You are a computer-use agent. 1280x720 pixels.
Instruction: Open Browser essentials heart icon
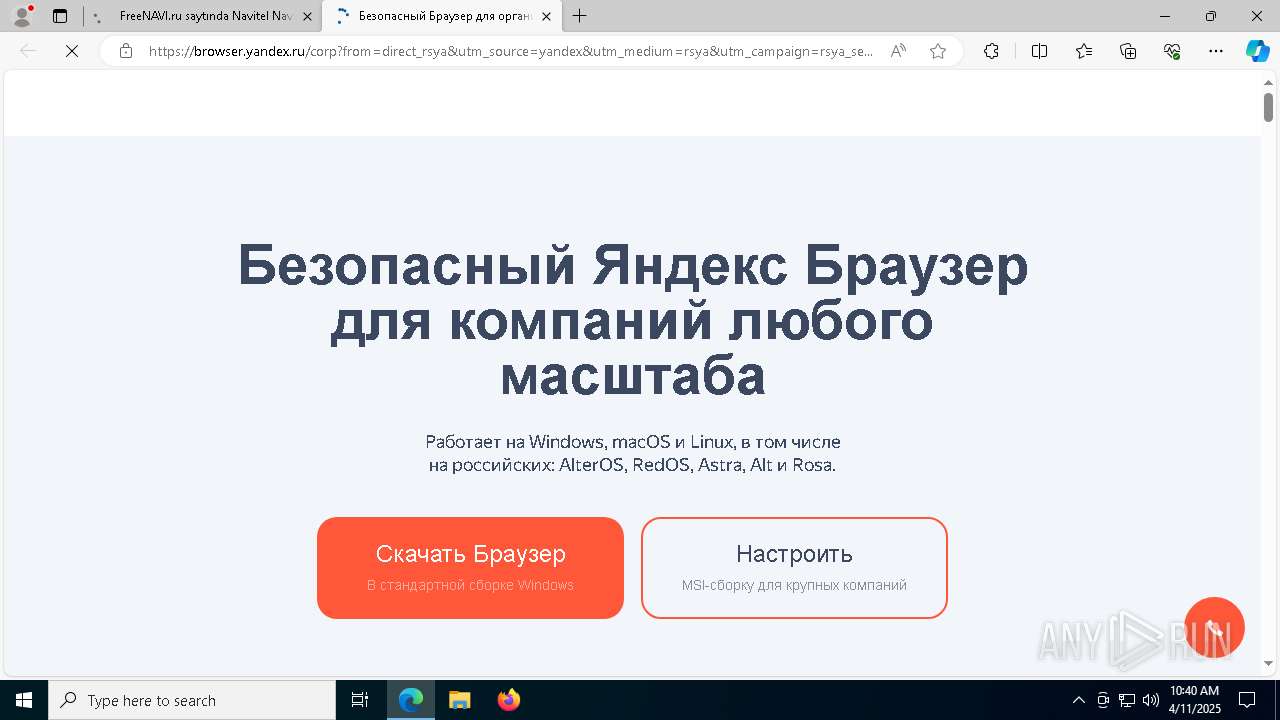(1172, 51)
